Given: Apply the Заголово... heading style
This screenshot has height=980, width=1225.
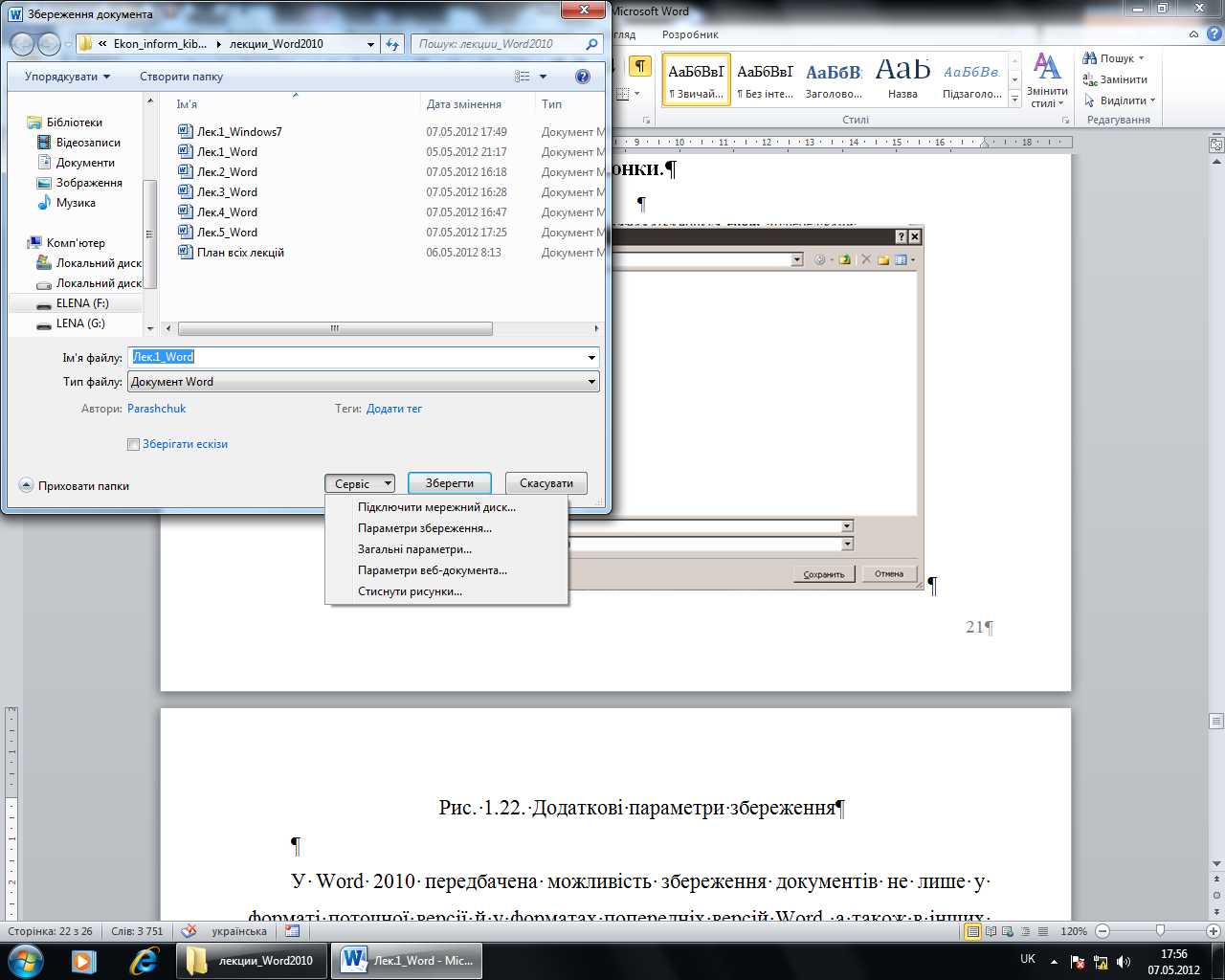Looking at the screenshot, I should click(x=834, y=78).
